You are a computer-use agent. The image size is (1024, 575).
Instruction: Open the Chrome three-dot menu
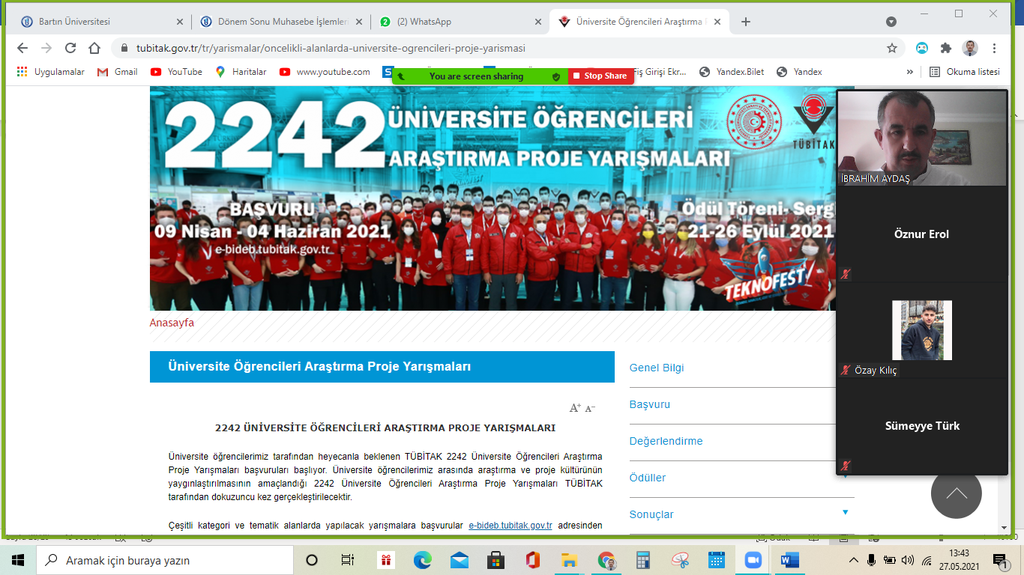click(x=995, y=48)
